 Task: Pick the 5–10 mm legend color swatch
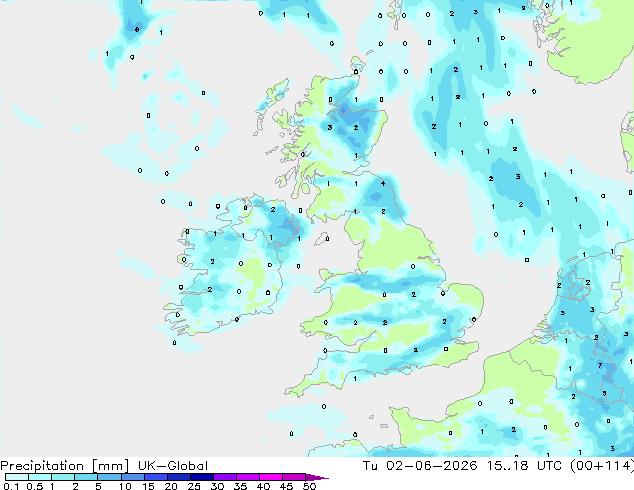point(109,477)
